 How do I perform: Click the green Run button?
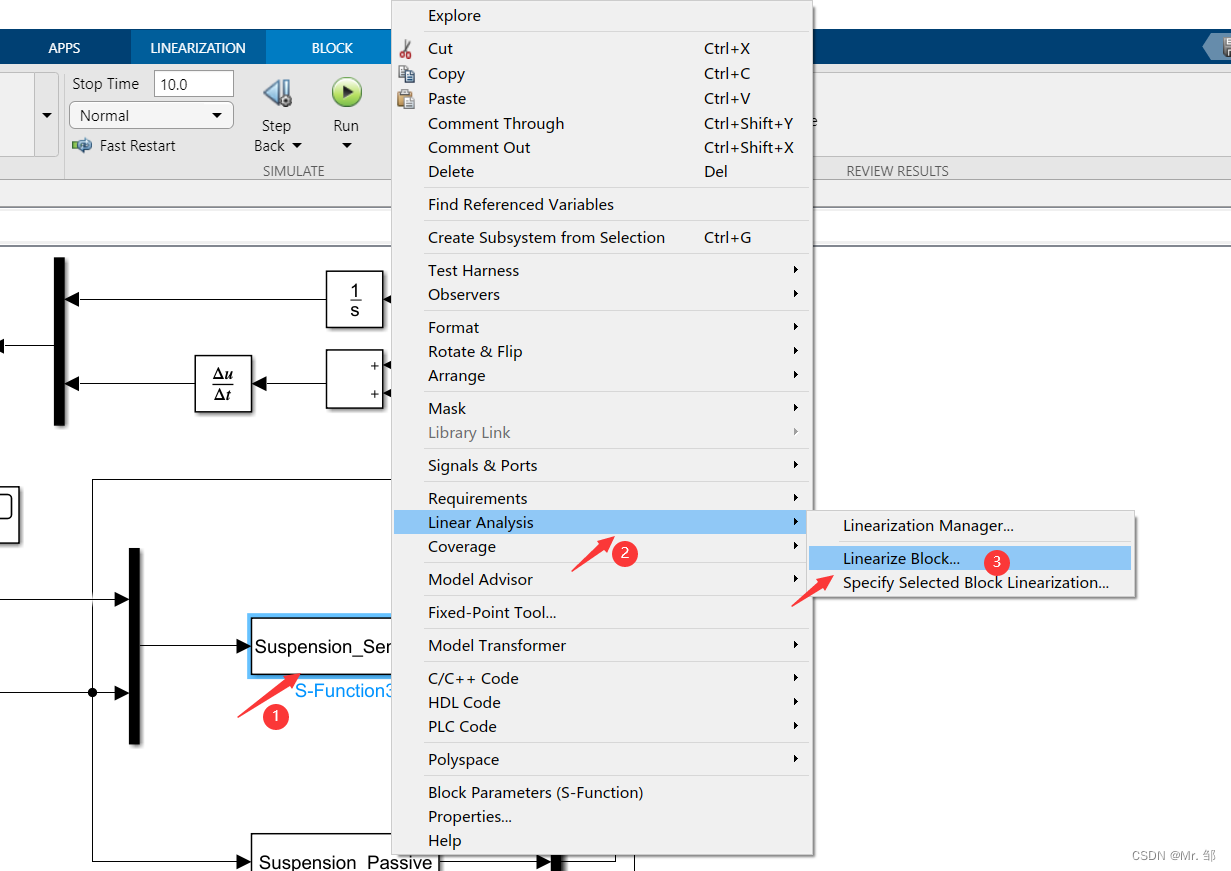pos(346,93)
